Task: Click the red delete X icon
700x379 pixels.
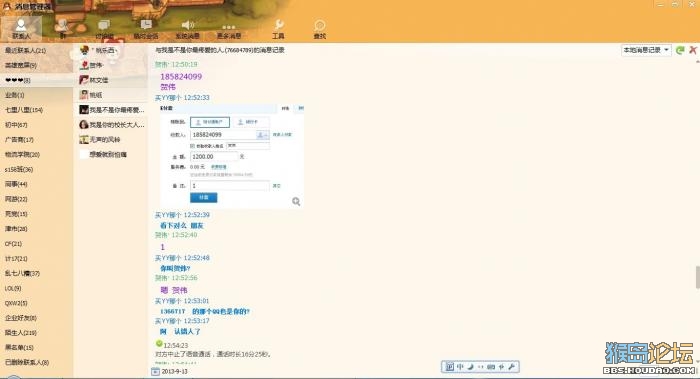Action: coord(693,50)
